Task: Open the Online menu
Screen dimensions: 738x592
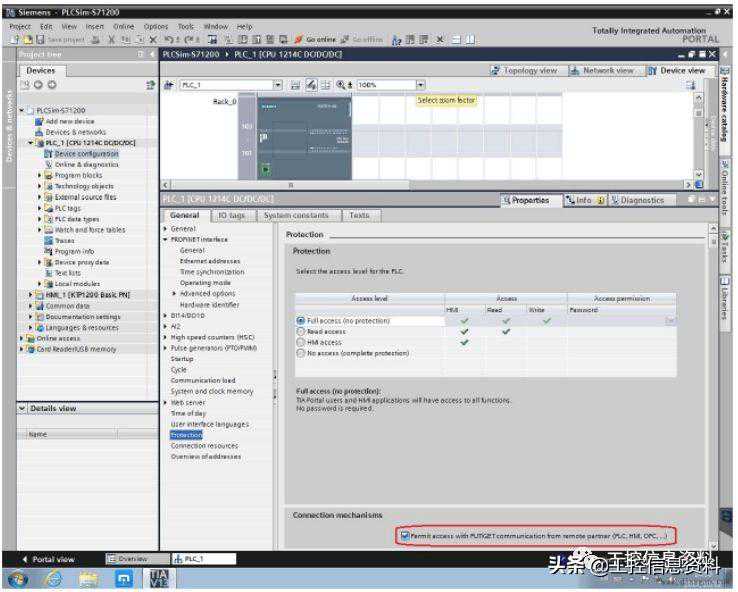Action: tap(123, 26)
